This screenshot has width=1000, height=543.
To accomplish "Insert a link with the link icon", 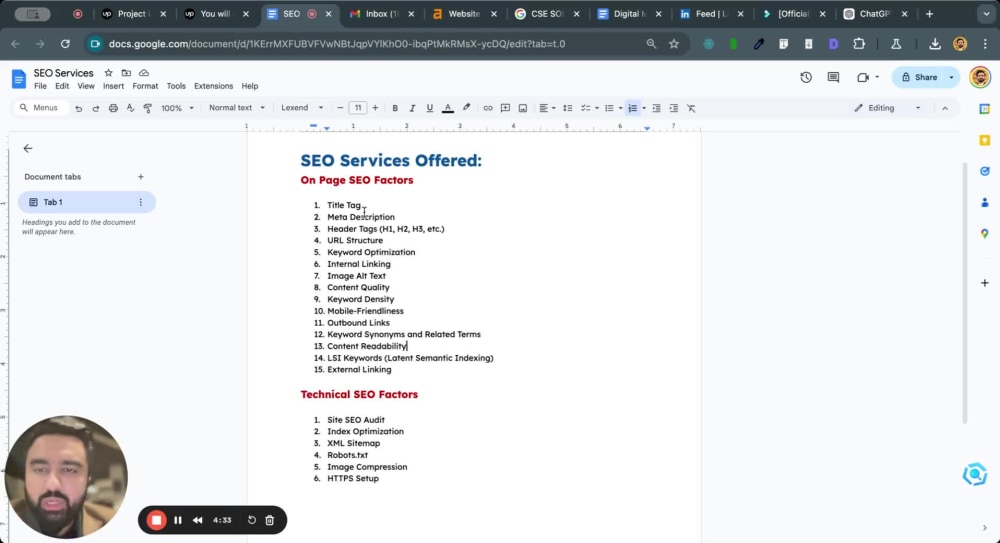I will coord(487,108).
